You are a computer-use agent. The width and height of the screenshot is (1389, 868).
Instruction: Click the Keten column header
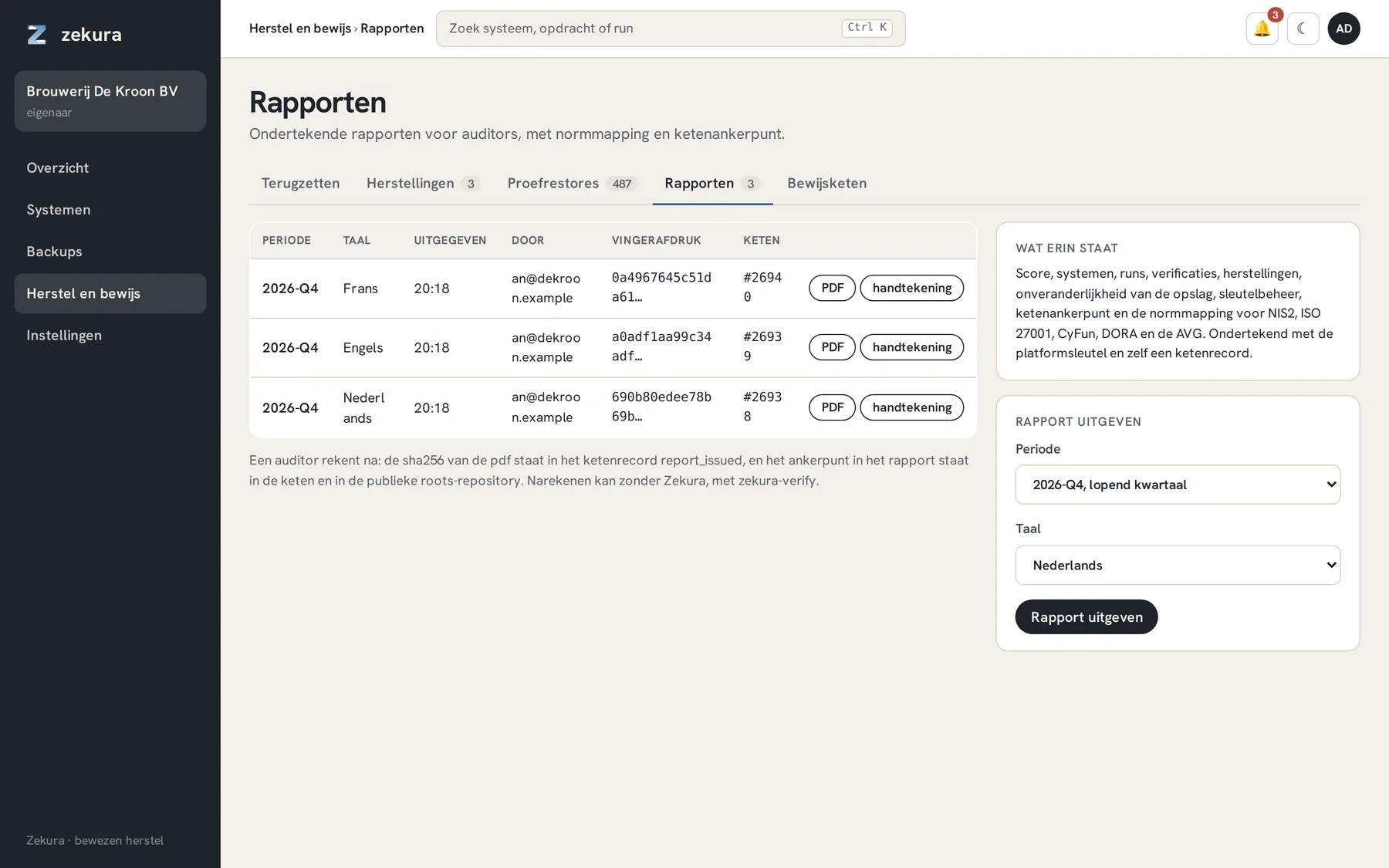(762, 241)
